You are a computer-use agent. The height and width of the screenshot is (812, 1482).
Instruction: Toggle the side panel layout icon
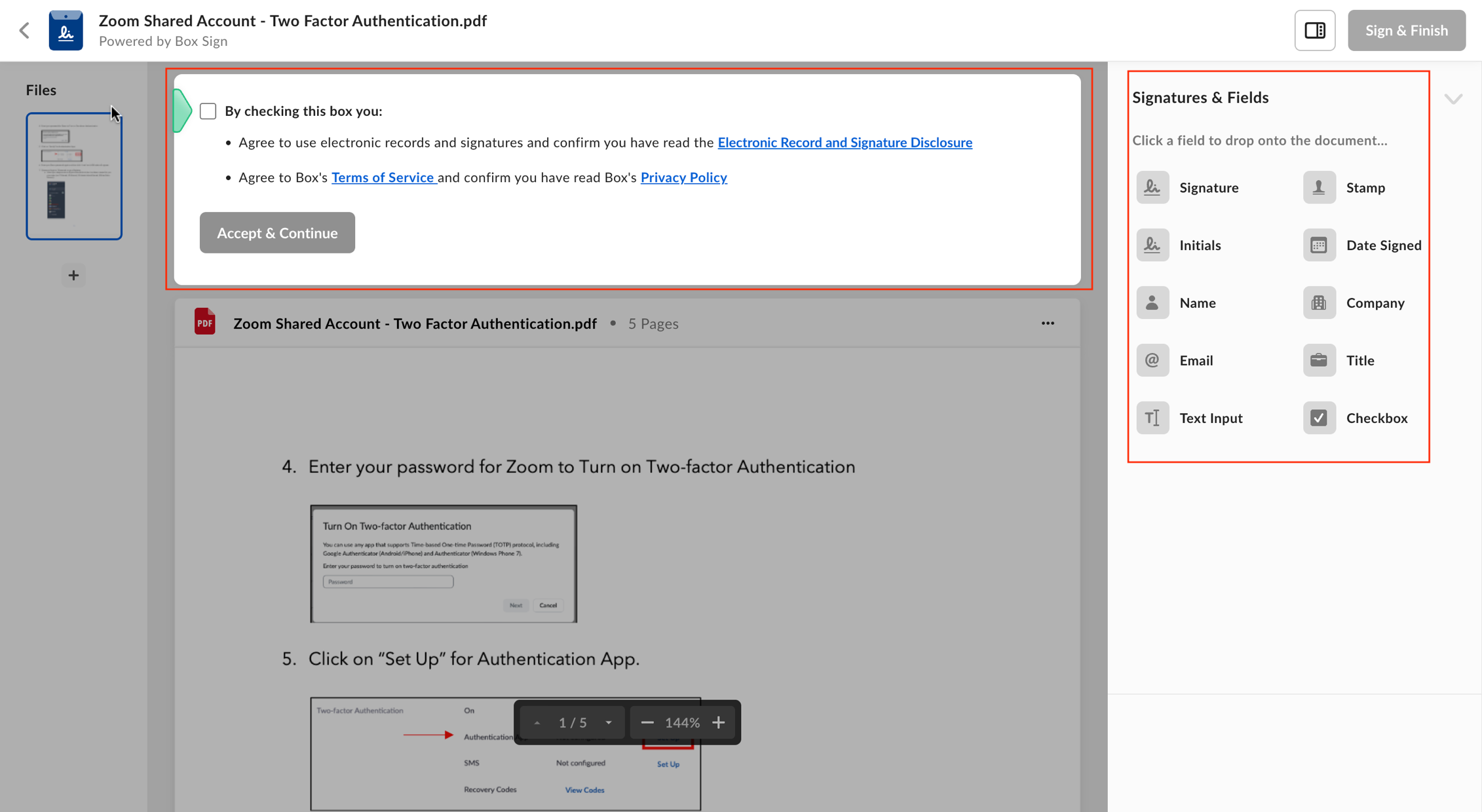tap(1314, 31)
